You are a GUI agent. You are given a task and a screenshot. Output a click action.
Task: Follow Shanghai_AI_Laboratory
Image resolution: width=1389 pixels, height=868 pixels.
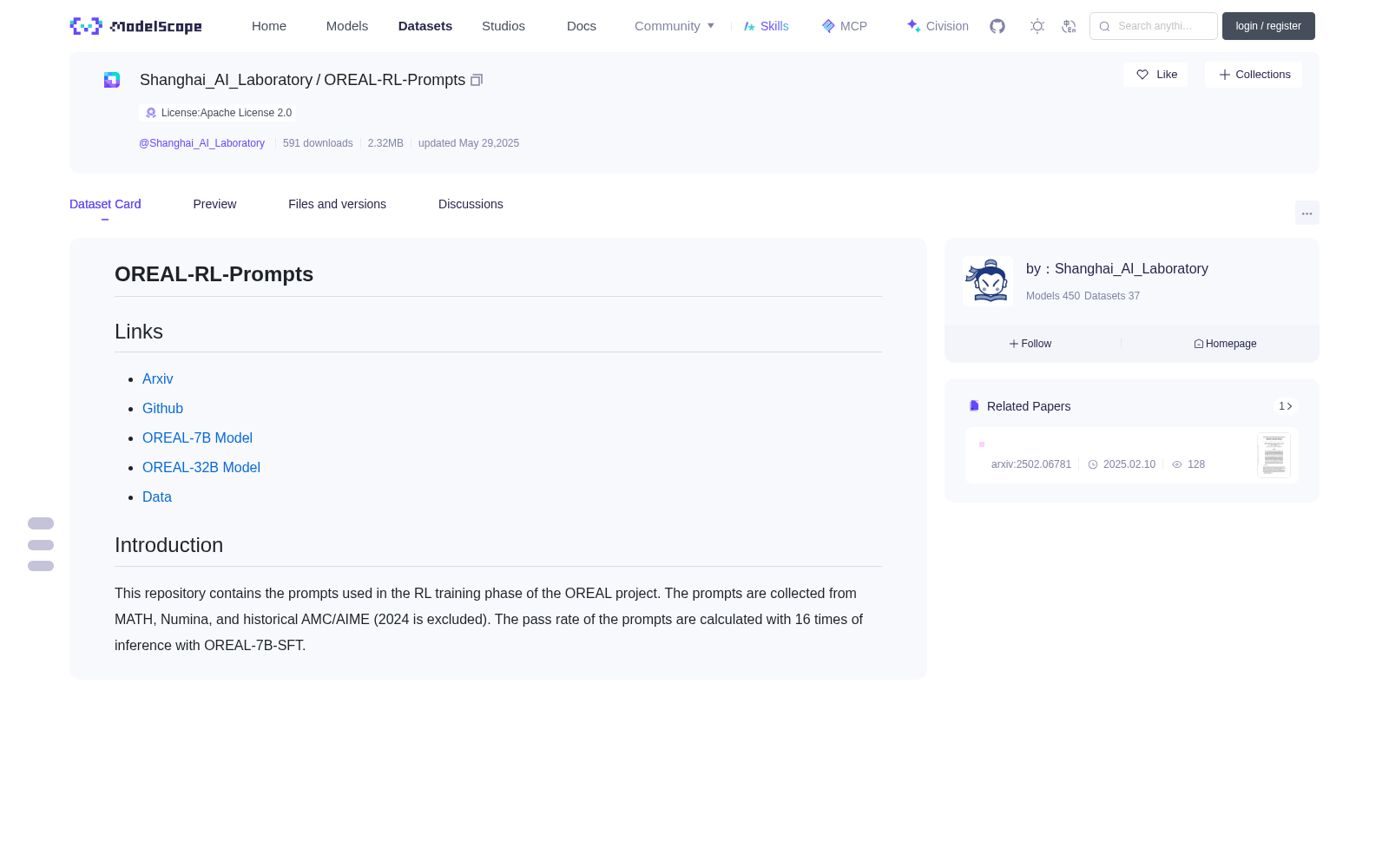pos(1030,344)
